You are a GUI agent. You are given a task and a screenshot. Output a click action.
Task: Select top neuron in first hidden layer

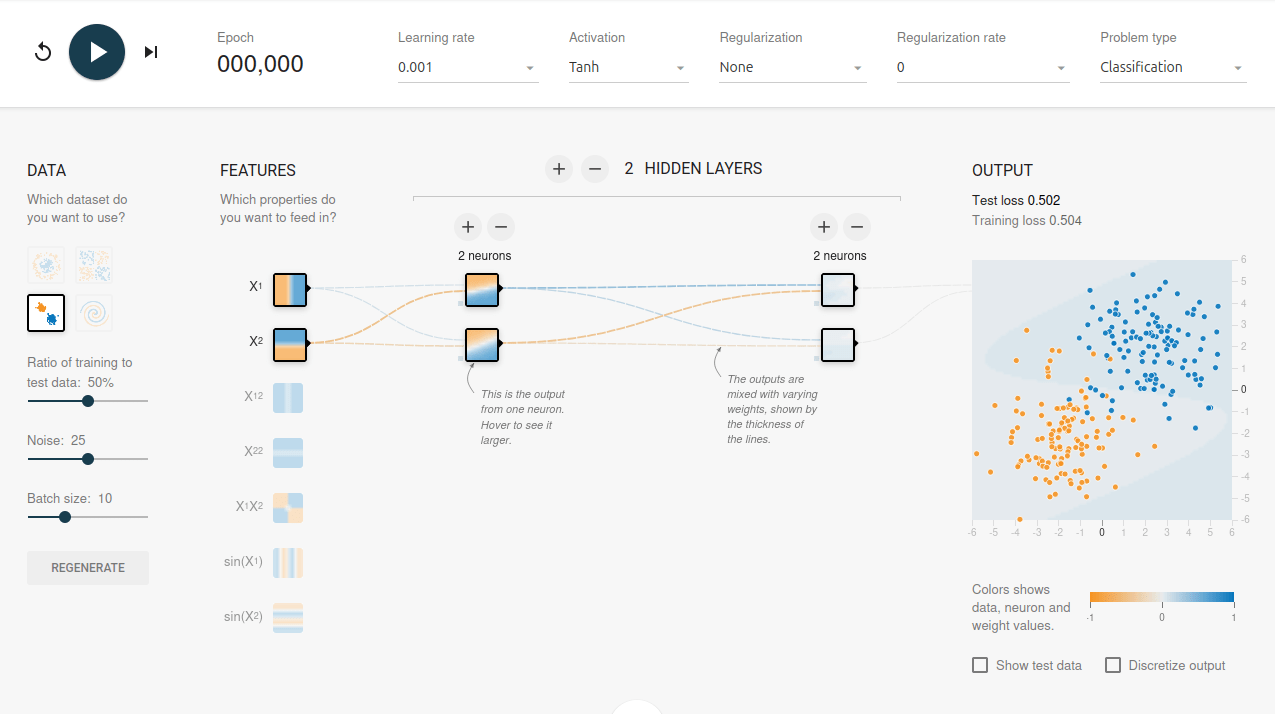pos(481,289)
